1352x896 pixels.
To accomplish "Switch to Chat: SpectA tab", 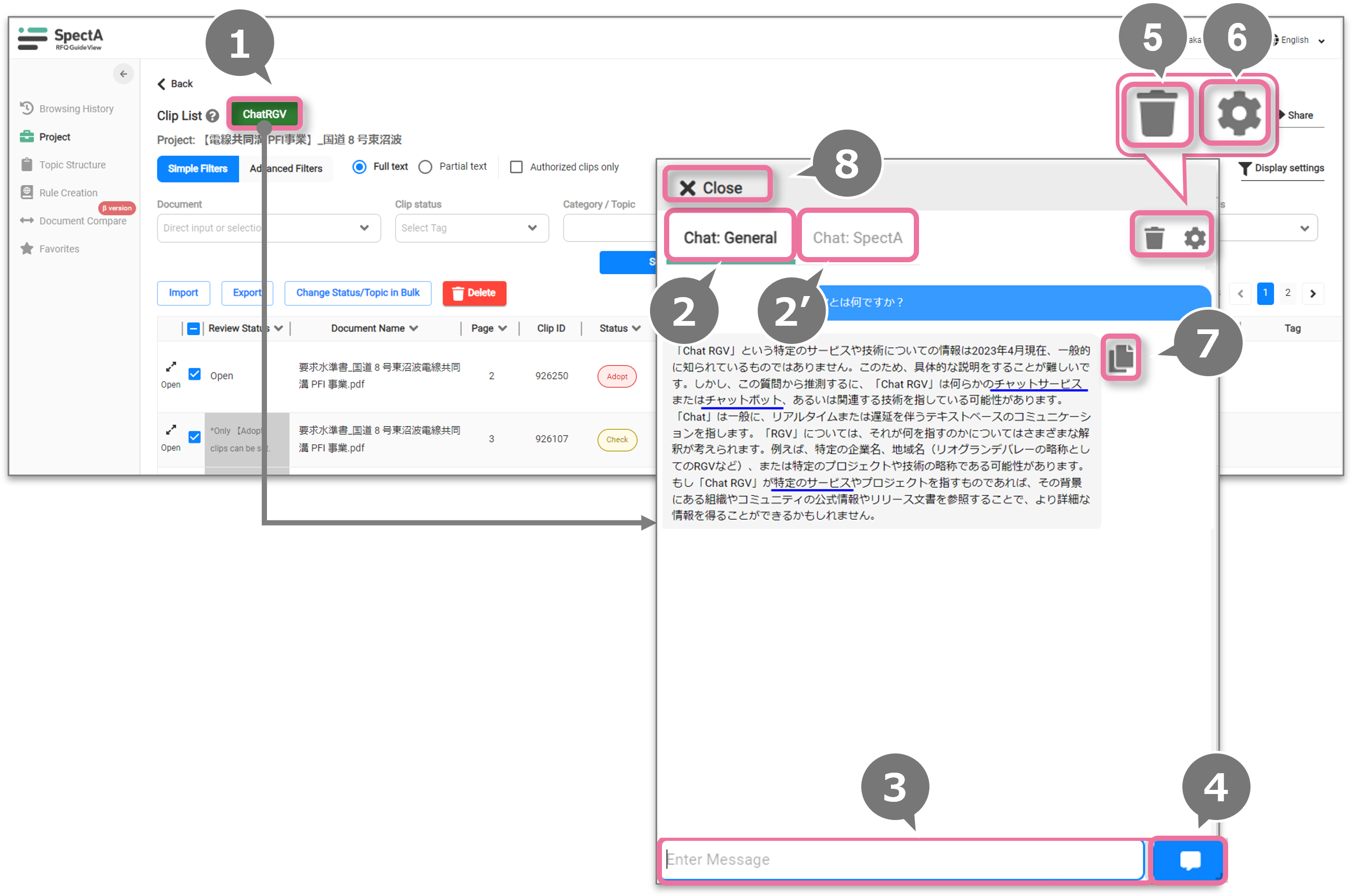I will [857, 238].
